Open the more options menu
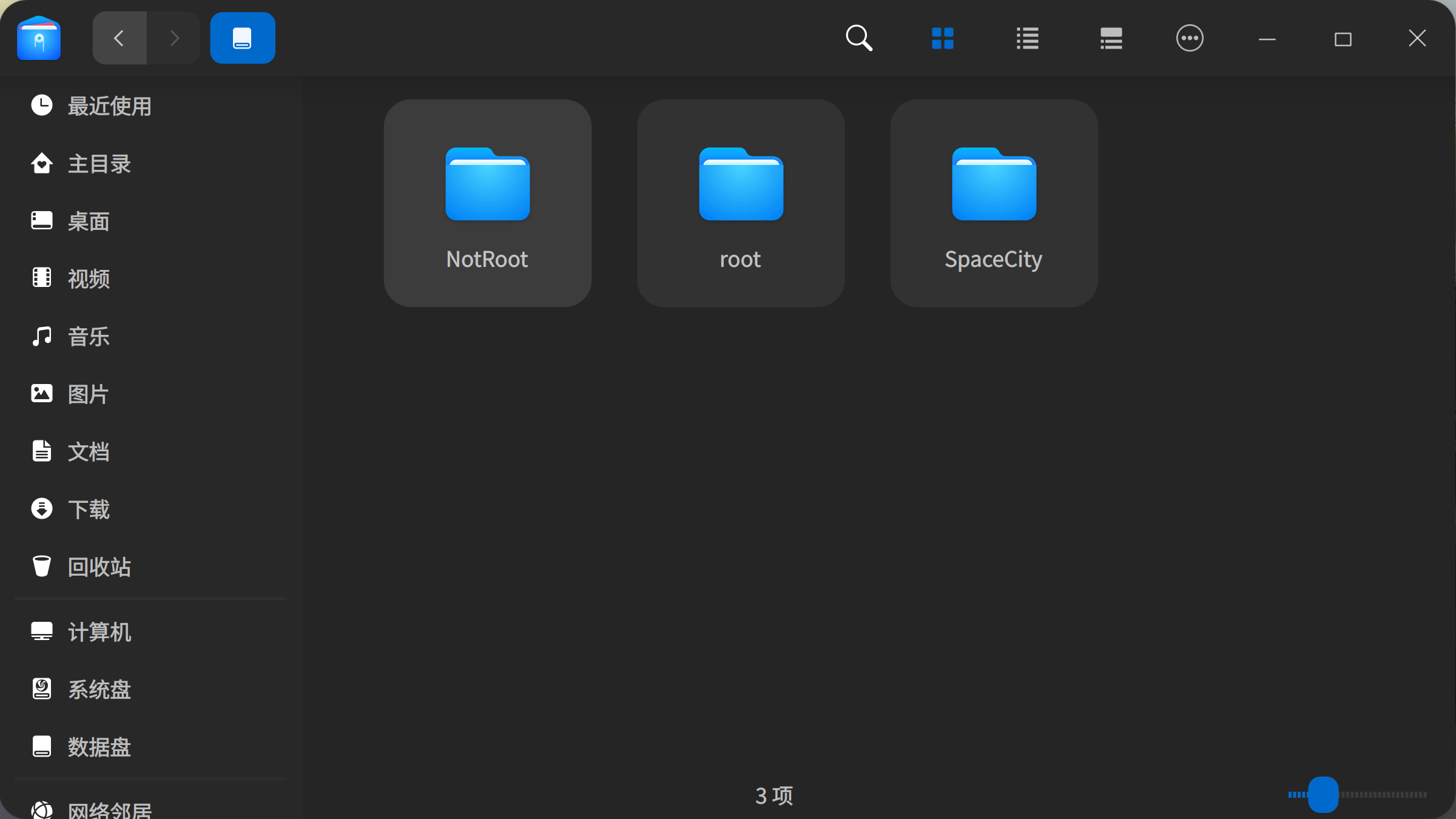Screen dimensions: 1456x819 tap(1190, 38)
